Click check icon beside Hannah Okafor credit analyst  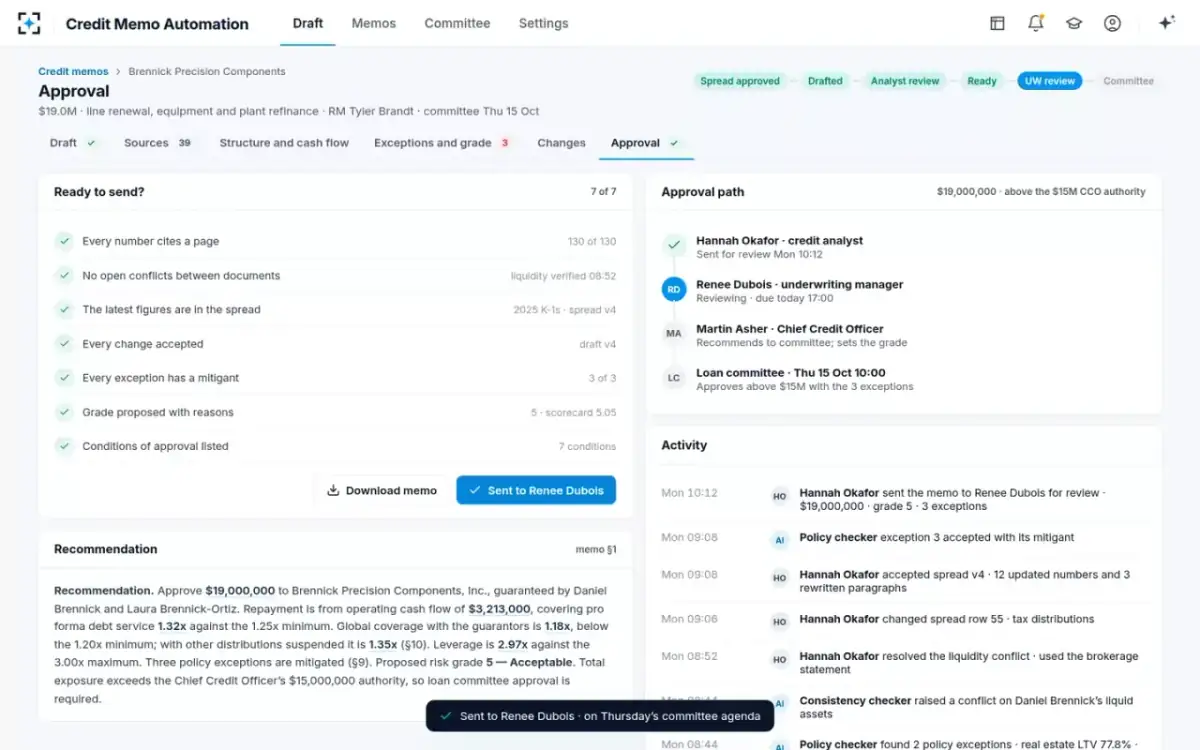point(674,244)
